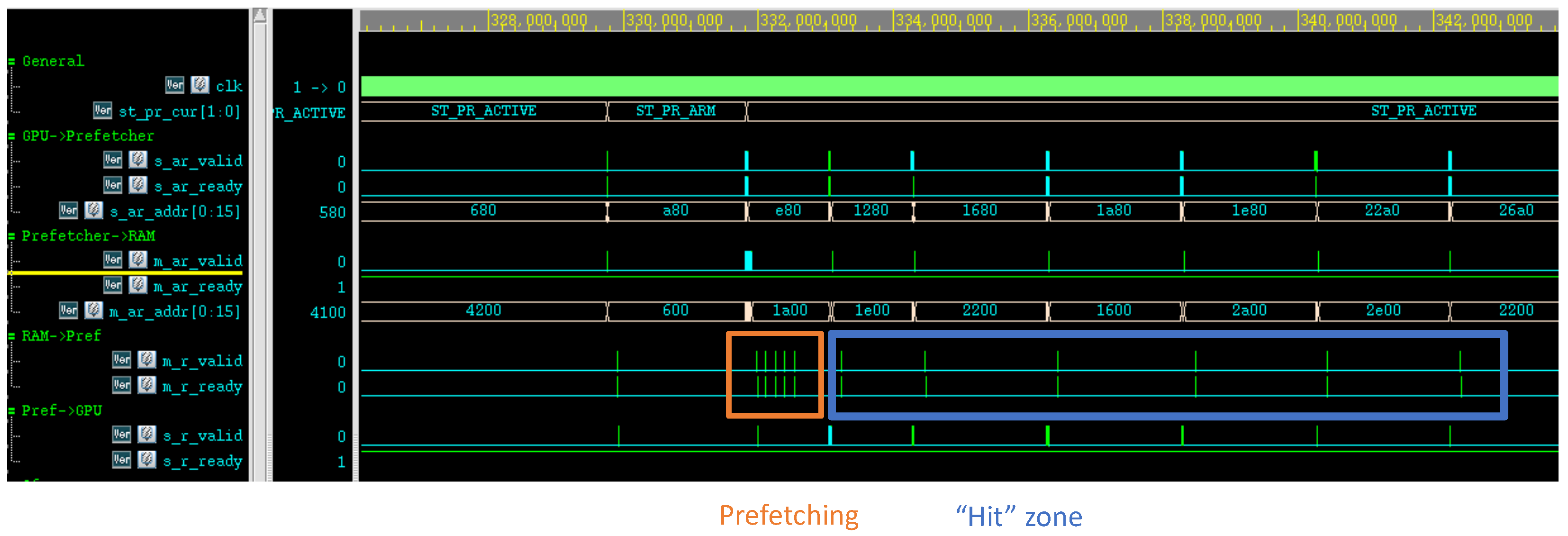Select the Pref->GPU group label
The image size is (1568, 536).
(x=62, y=411)
